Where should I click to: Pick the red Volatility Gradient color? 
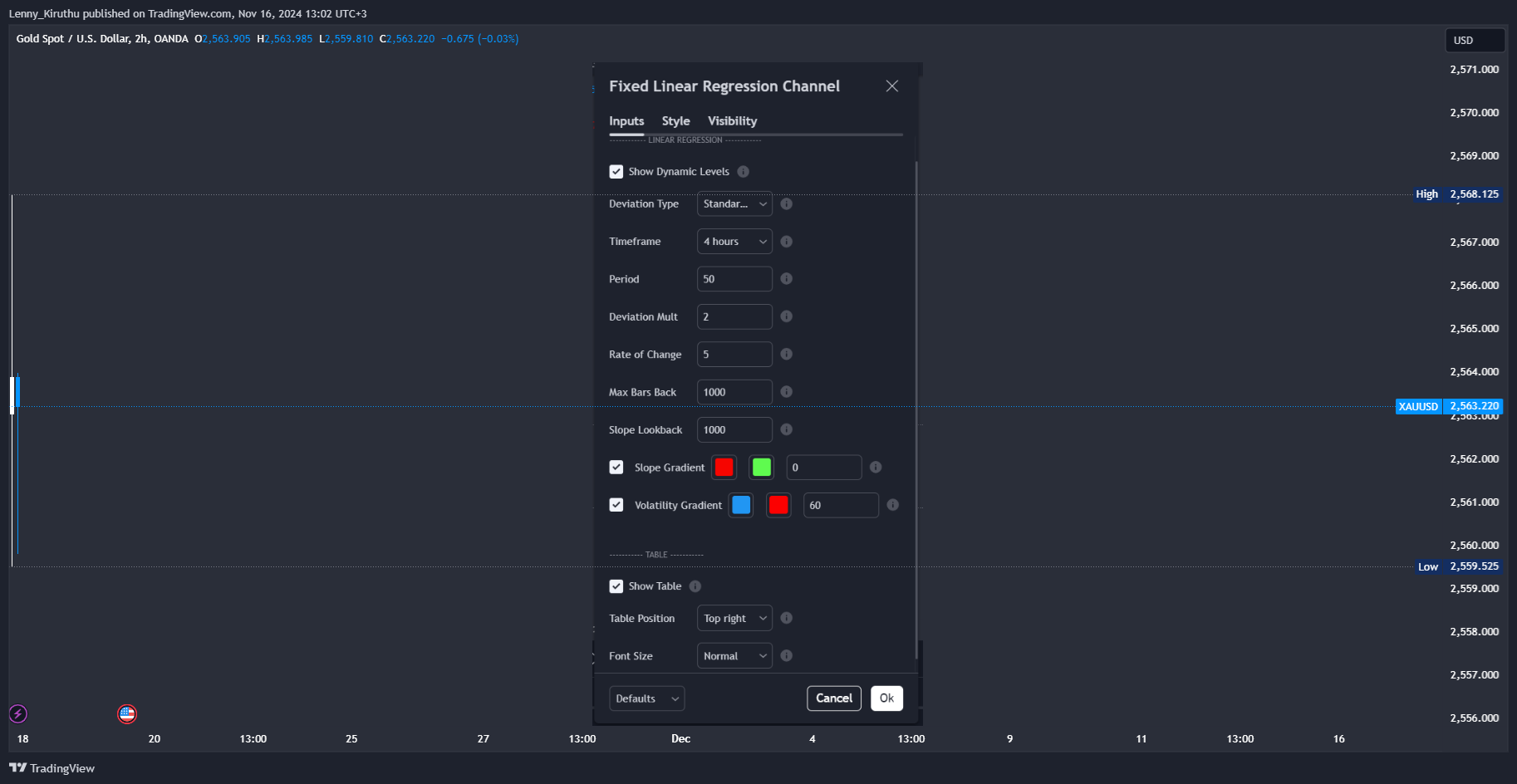778,505
